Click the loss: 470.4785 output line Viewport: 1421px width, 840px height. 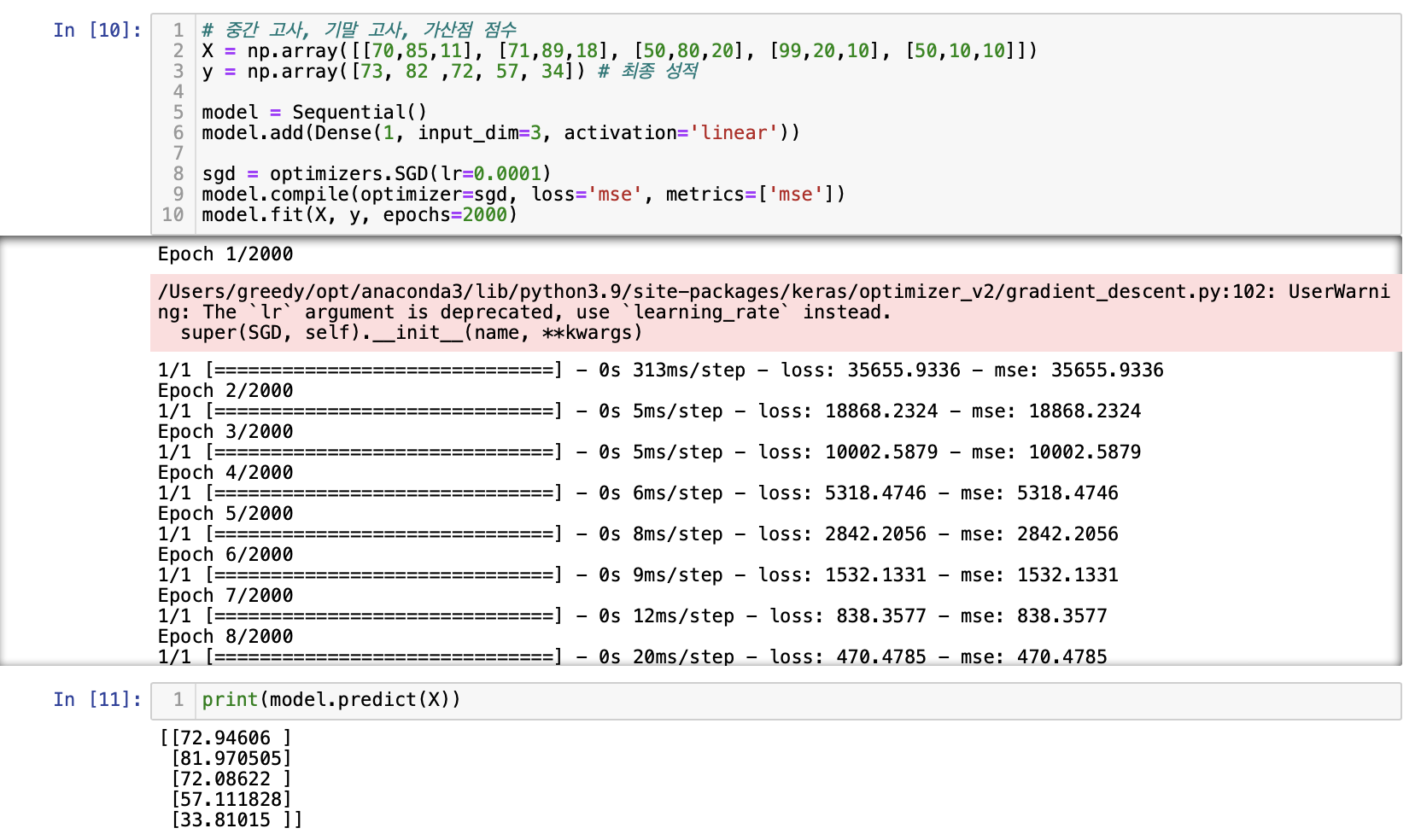coord(633,656)
